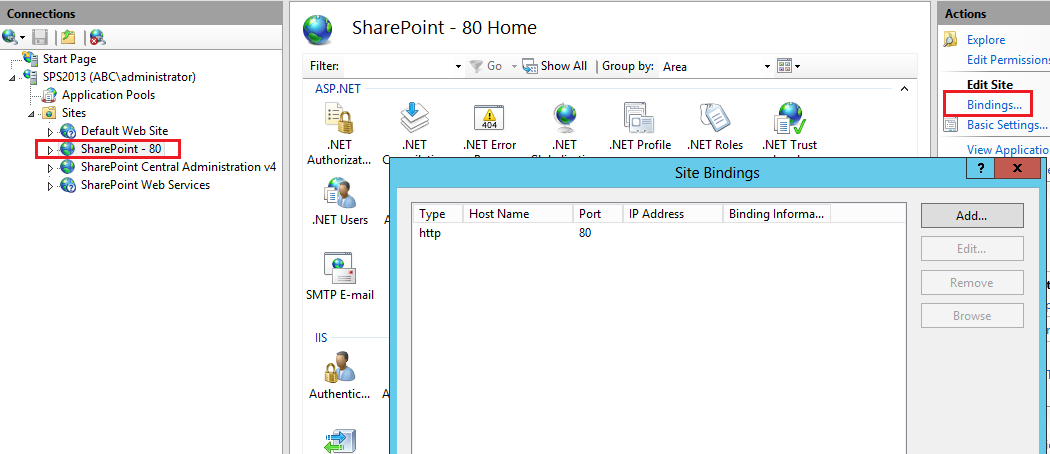This screenshot has width=1050, height=454.
Task: Select Start Page in Connections tree
Action: (x=70, y=59)
